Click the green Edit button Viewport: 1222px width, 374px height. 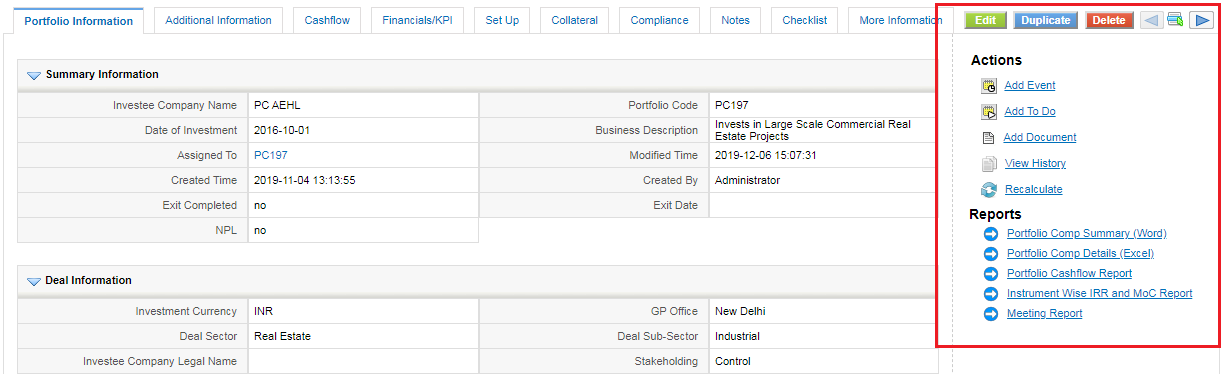pos(985,20)
